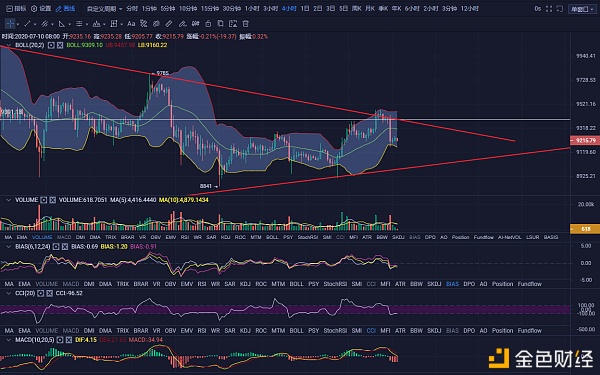Collapse the CCI(20) panel chevron
This screenshot has width=600, height=375.
pos(8,293)
